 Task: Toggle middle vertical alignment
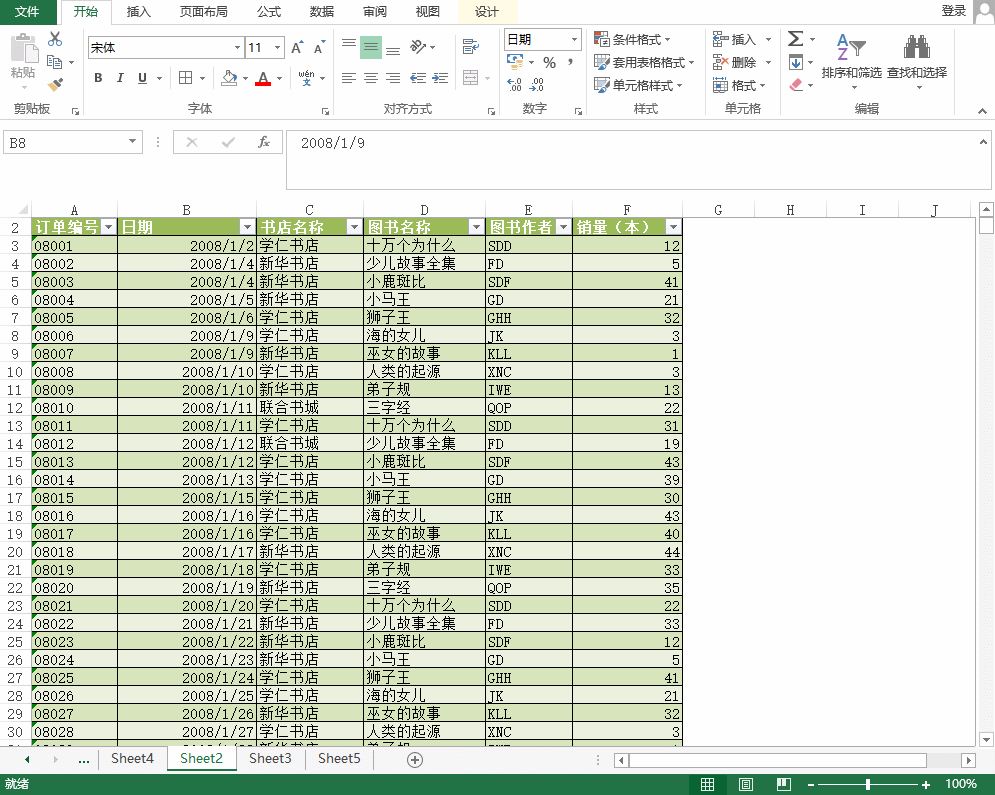pos(371,47)
